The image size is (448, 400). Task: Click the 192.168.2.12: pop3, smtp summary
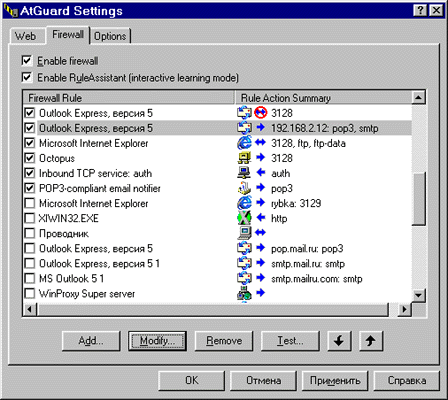(325, 128)
